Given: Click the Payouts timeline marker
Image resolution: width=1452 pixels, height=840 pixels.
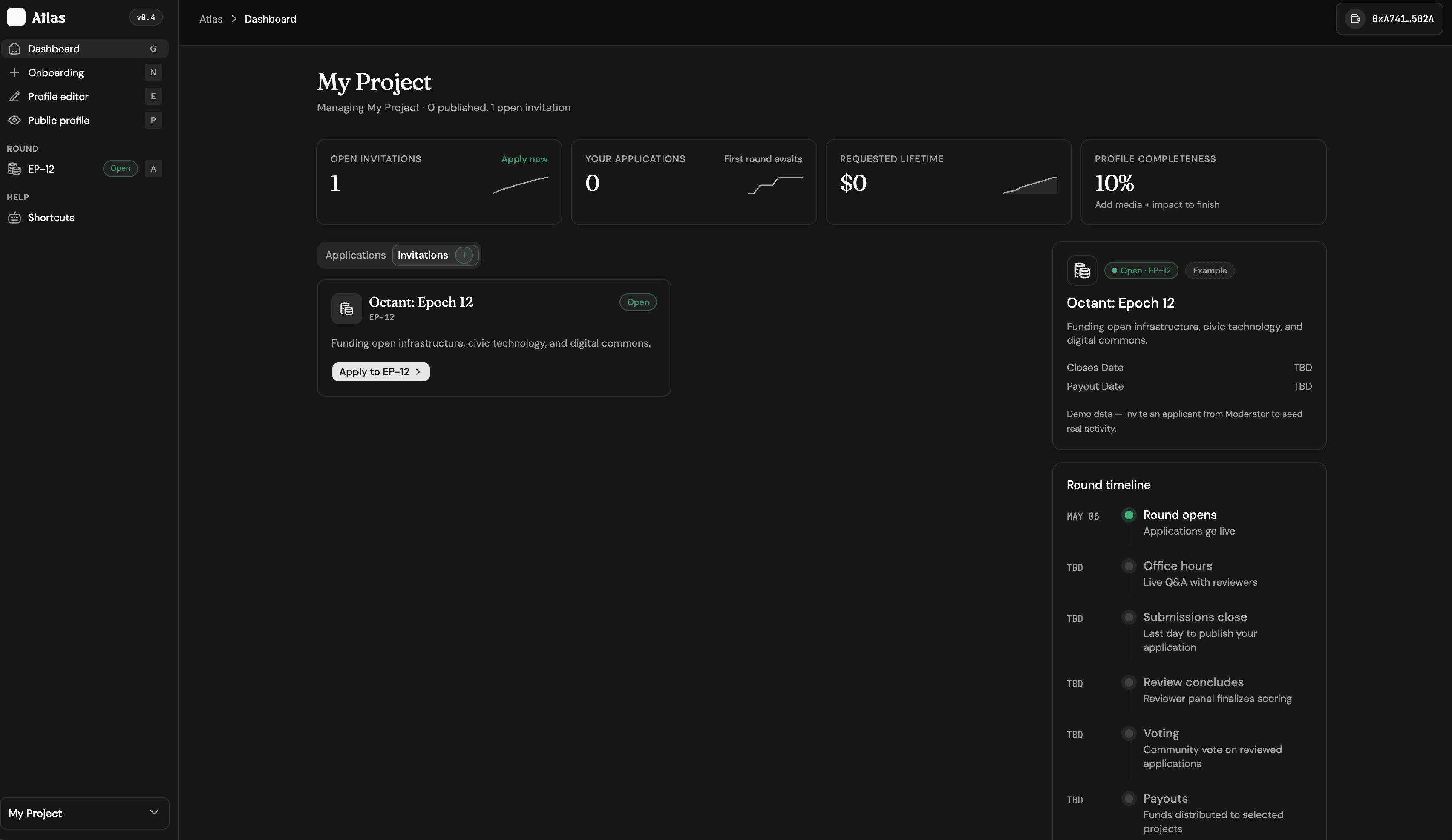Looking at the screenshot, I should click(1129, 799).
